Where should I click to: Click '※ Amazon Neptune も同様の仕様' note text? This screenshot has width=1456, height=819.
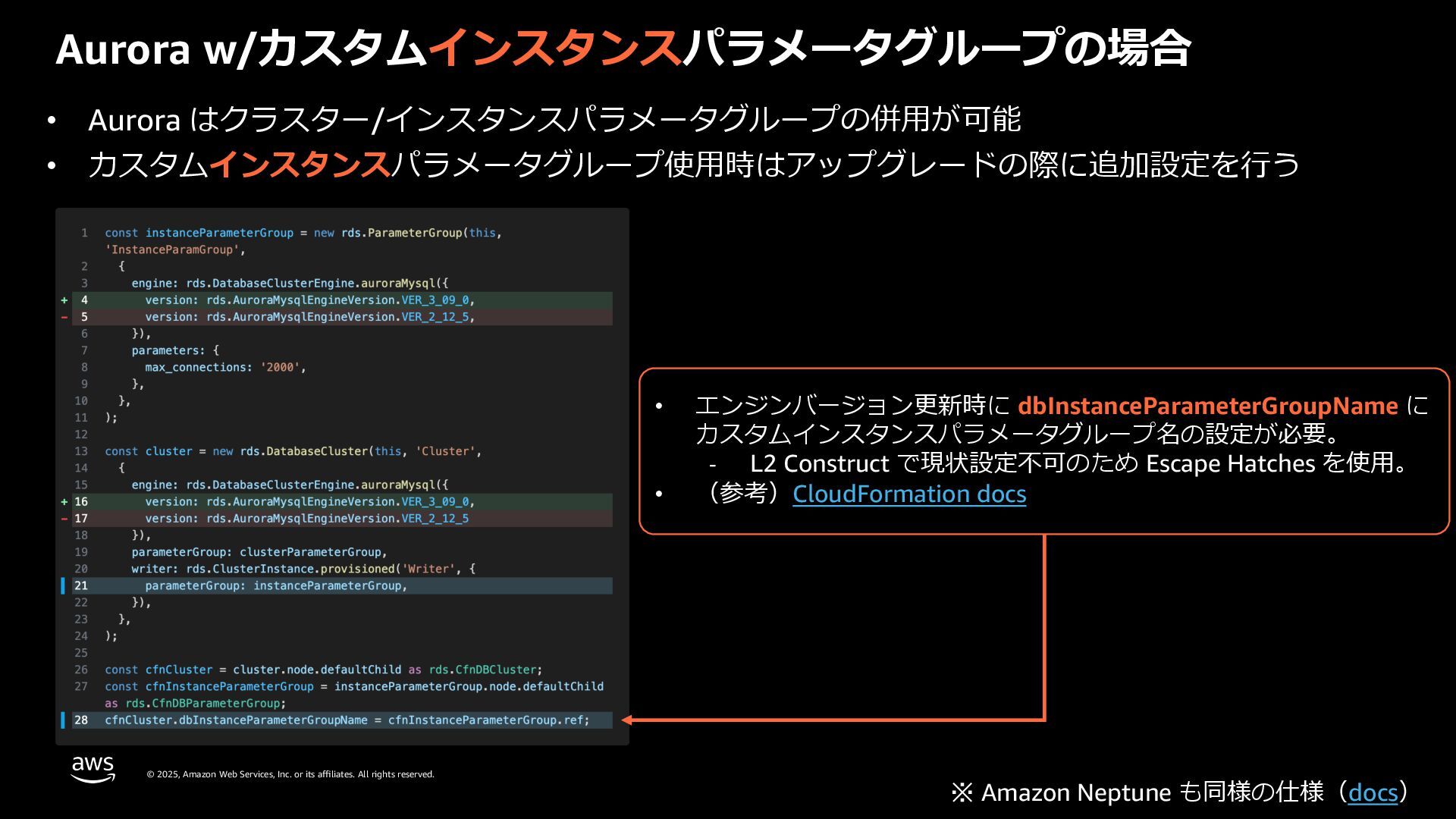coord(1137,792)
